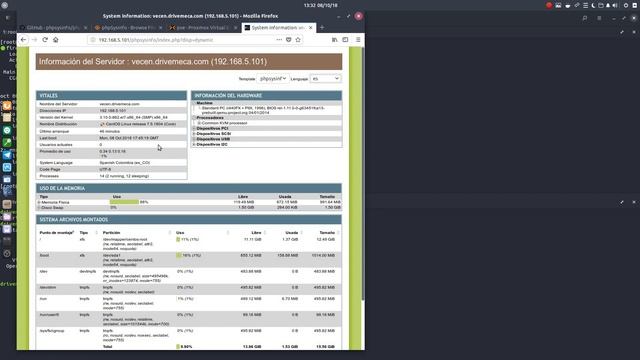Sort filesystems by Usada column
The height and width of the screenshot is (360, 640).
(291, 233)
